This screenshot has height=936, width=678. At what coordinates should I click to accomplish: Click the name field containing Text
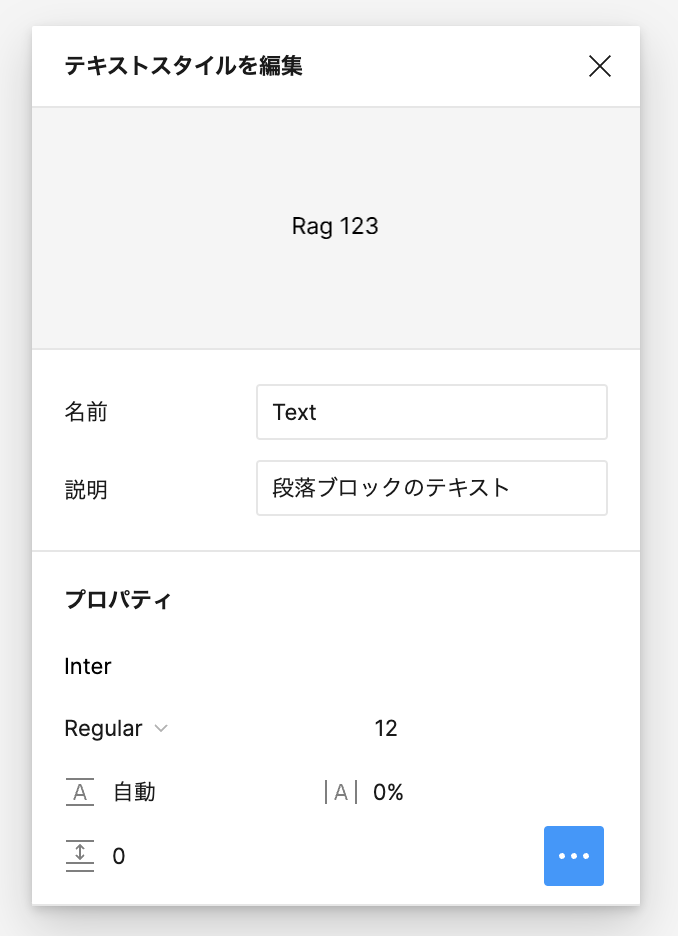pos(431,412)
